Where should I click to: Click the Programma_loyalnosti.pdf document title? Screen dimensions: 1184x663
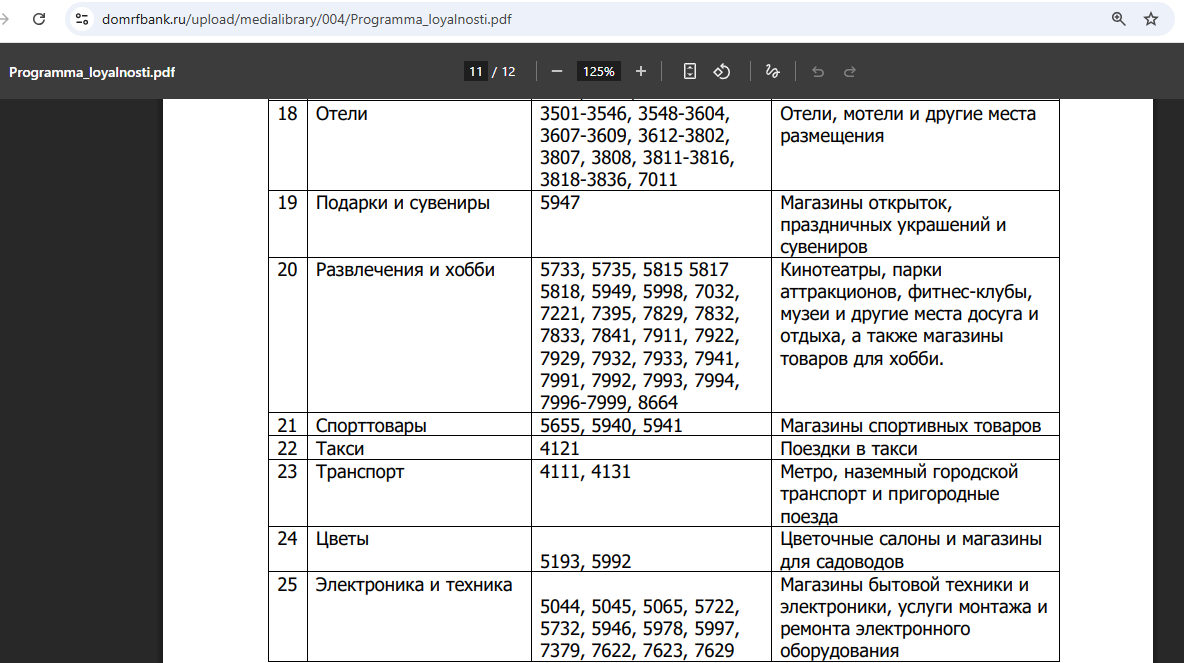pyautogui.click(x=92, y=72)
